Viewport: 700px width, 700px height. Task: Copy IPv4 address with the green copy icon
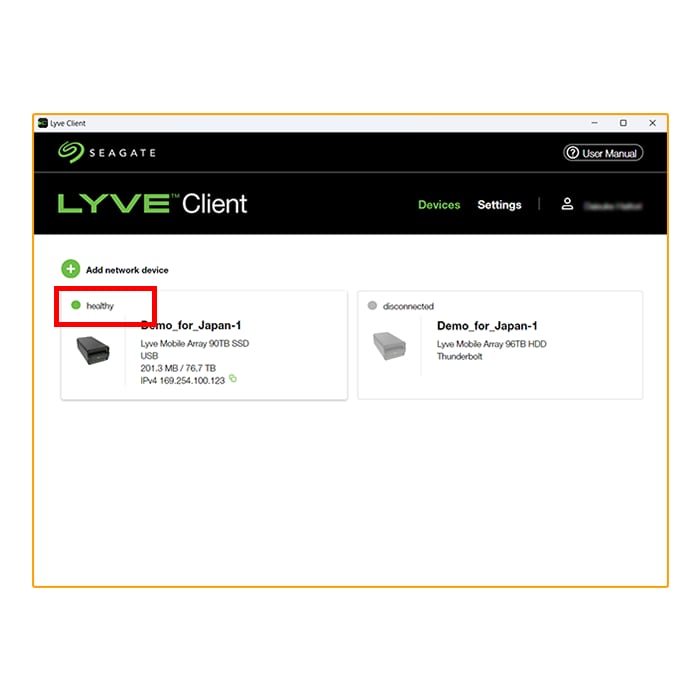[x=233, y=379]
